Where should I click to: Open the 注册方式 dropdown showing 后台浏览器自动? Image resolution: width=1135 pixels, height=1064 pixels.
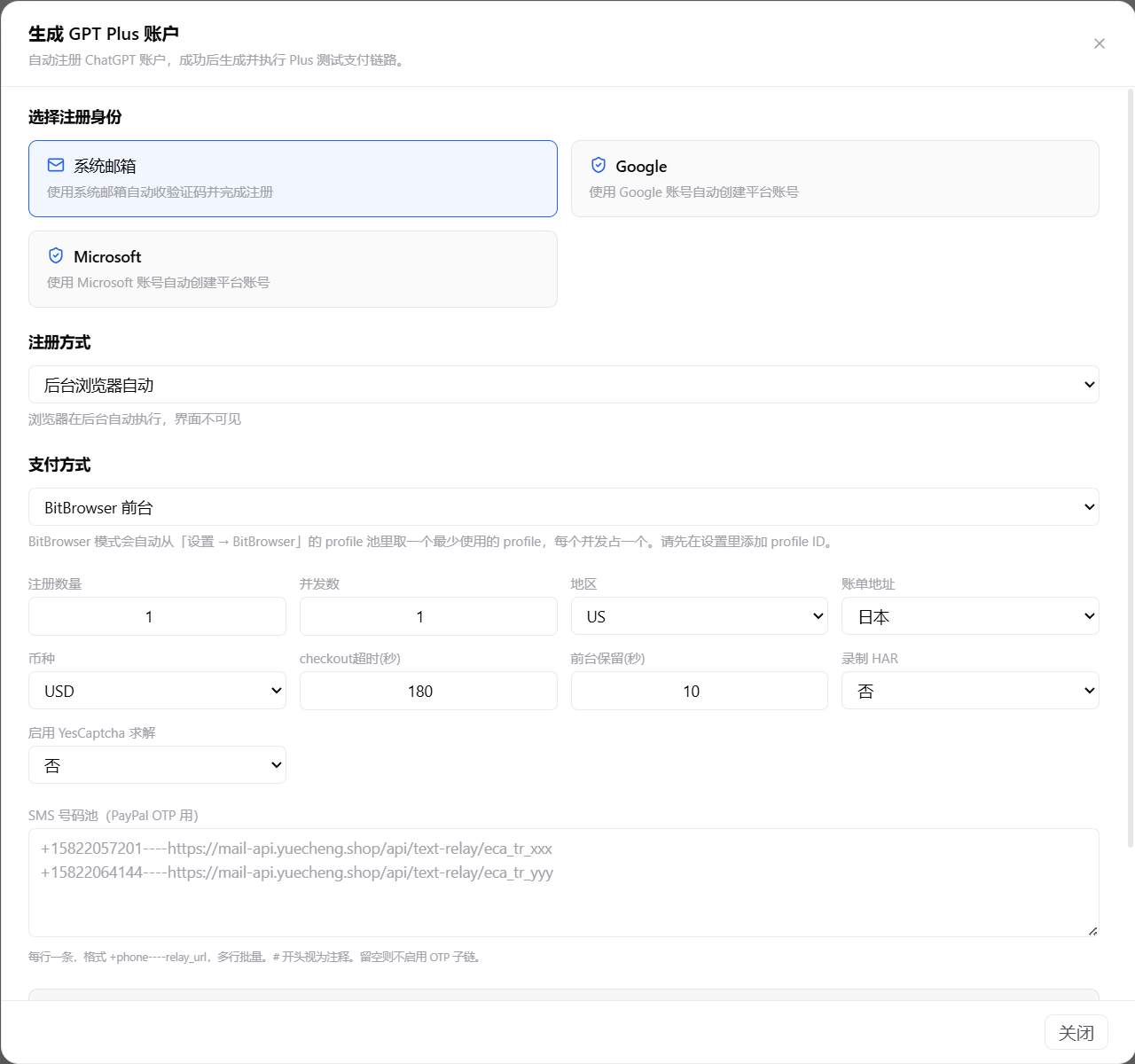coord(564,385)
